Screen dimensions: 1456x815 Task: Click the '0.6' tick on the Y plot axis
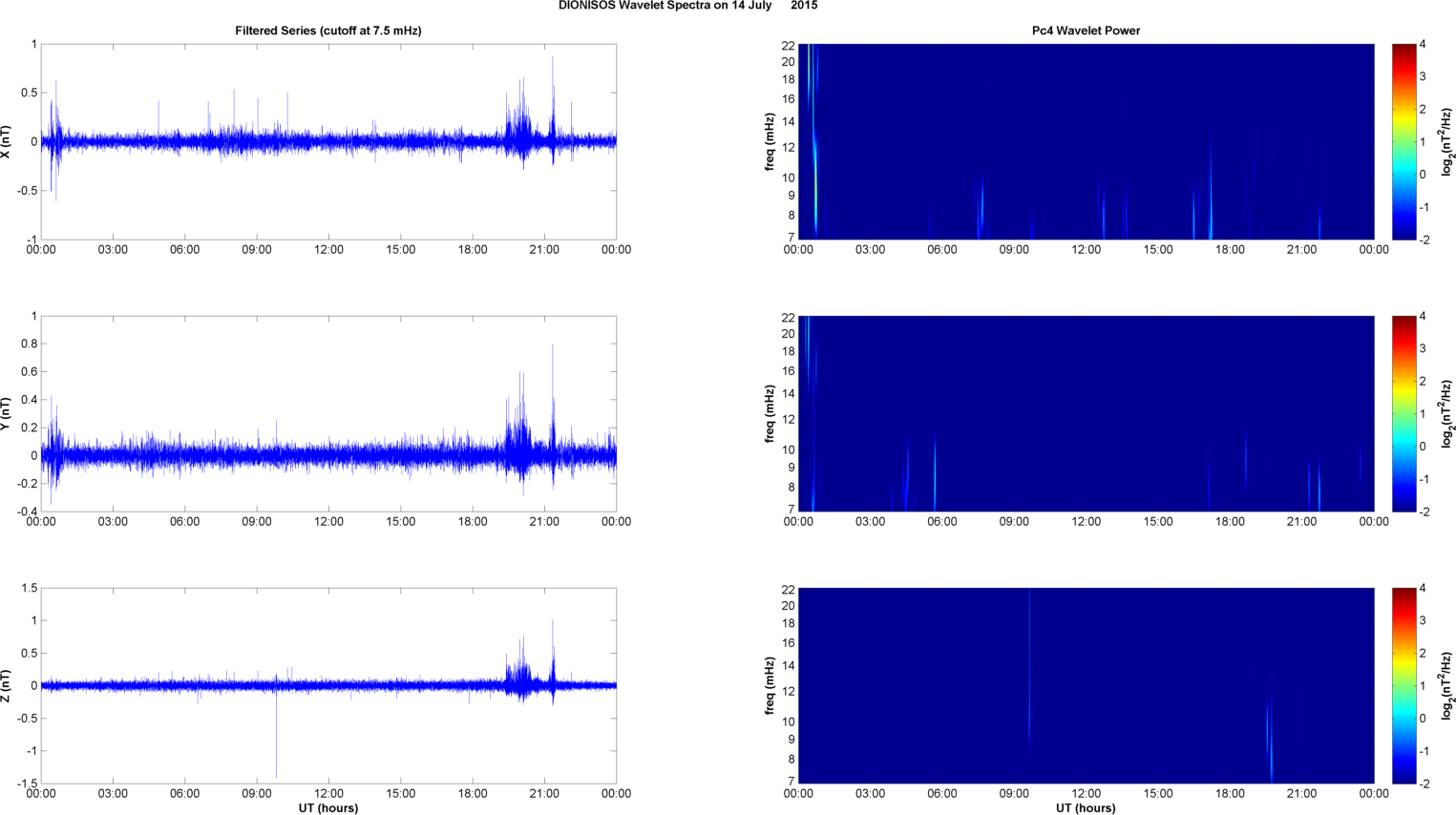[x=30, y=372]
